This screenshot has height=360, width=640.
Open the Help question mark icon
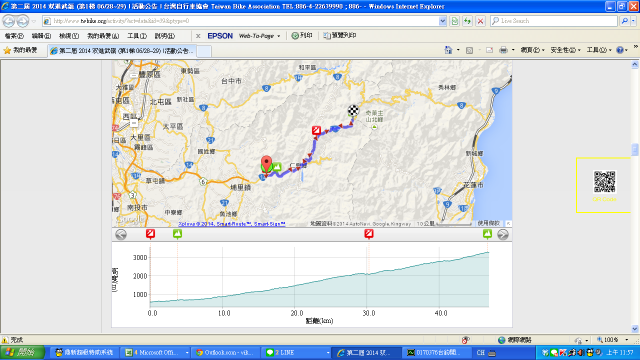(620, 50)
